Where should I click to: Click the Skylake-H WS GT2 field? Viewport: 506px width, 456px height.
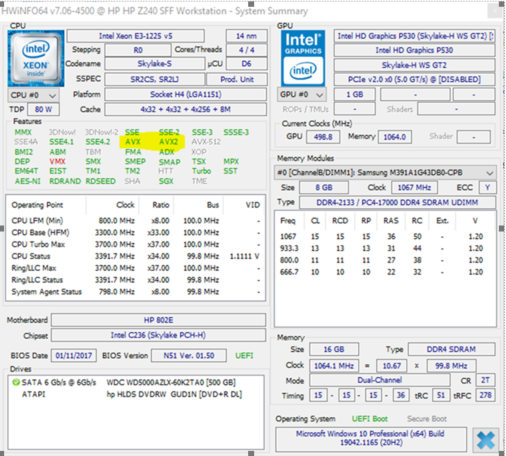[414, 65]
